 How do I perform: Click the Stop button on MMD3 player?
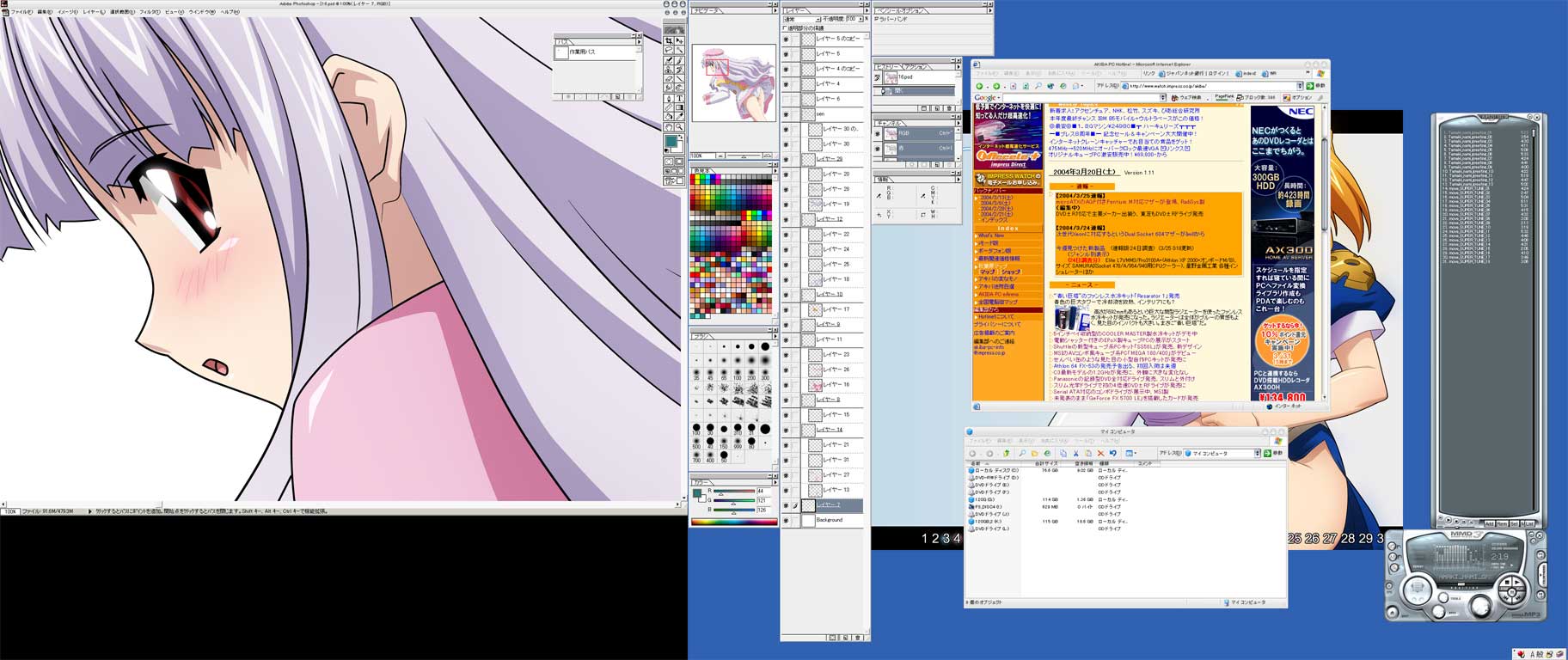tap(1507, 582)
